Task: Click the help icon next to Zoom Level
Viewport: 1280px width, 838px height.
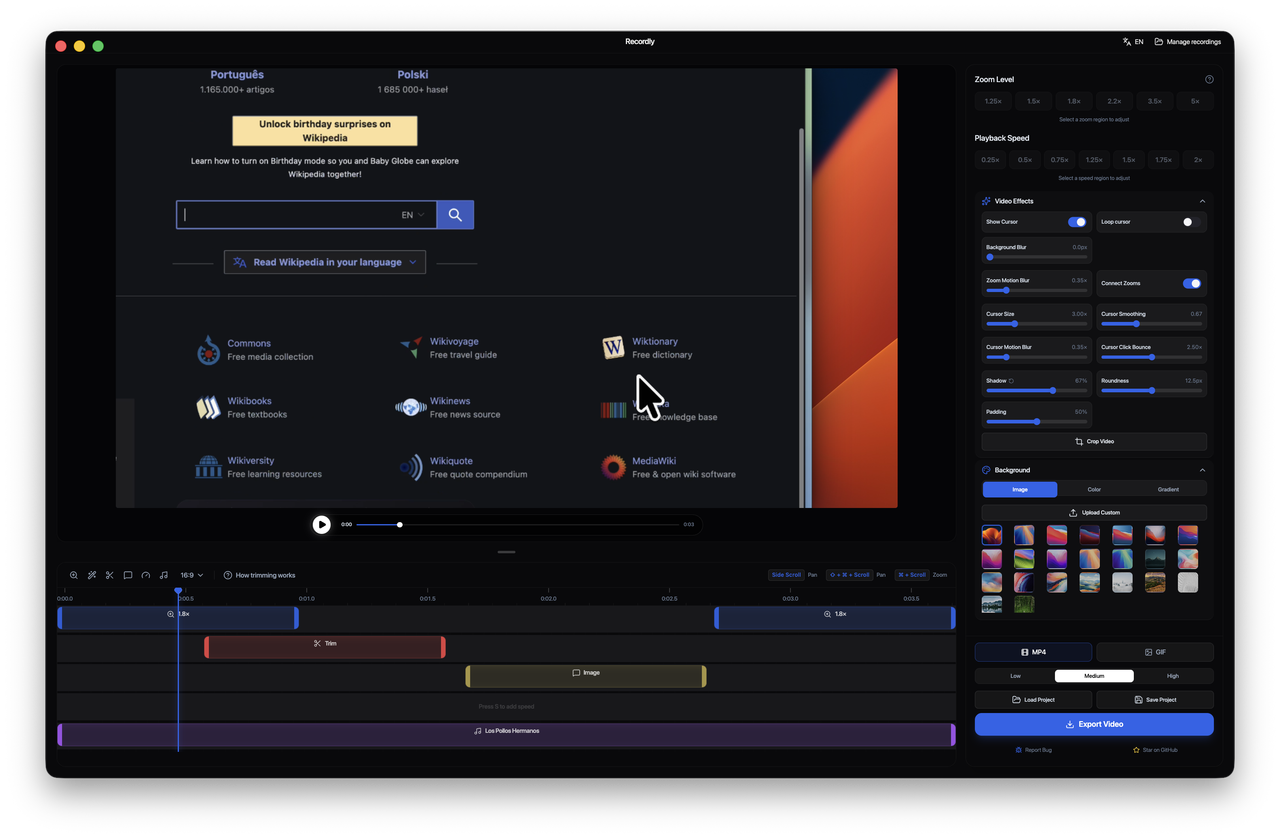Action: 1209,78
